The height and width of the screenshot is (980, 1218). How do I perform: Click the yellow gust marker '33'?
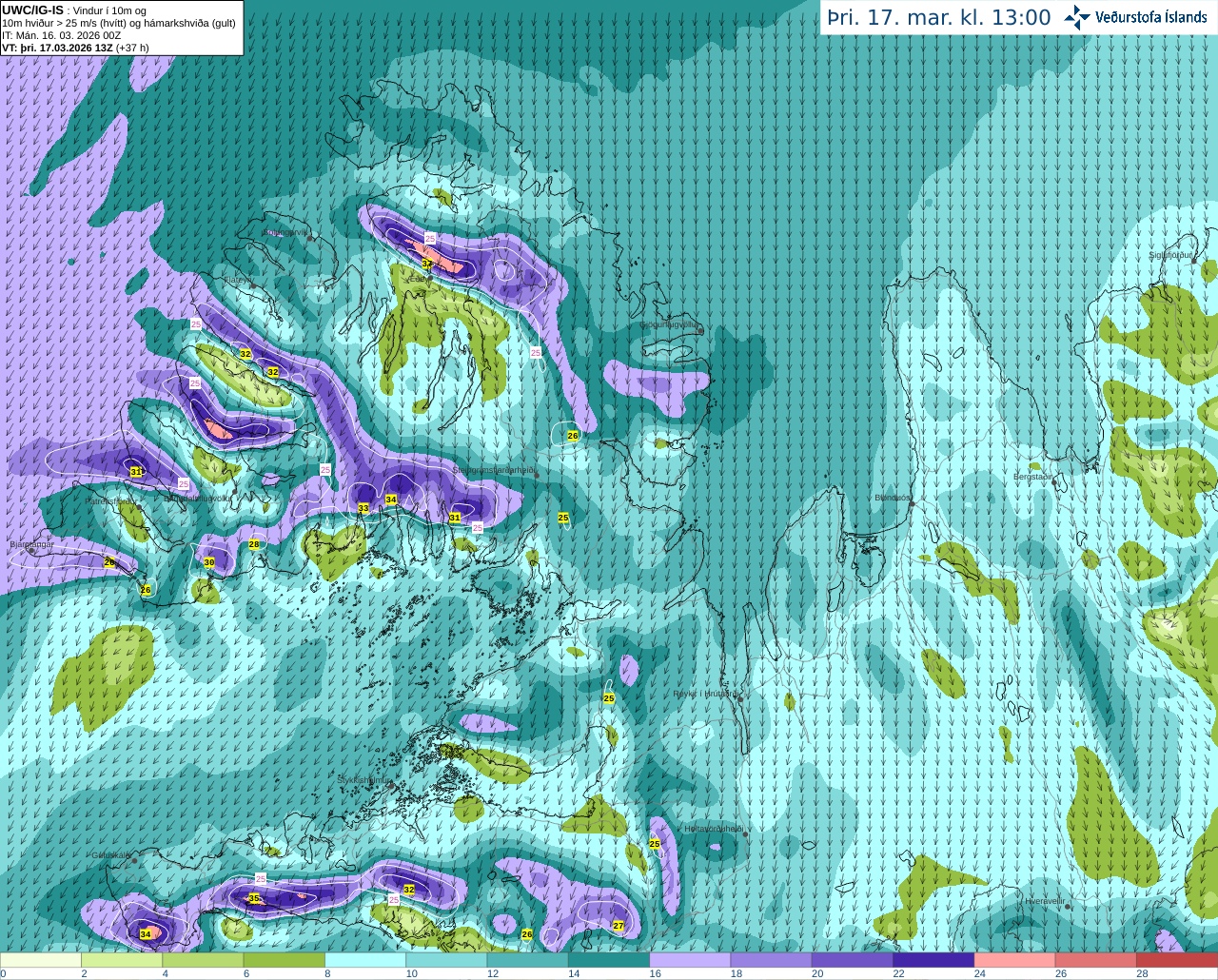point(363,509)
